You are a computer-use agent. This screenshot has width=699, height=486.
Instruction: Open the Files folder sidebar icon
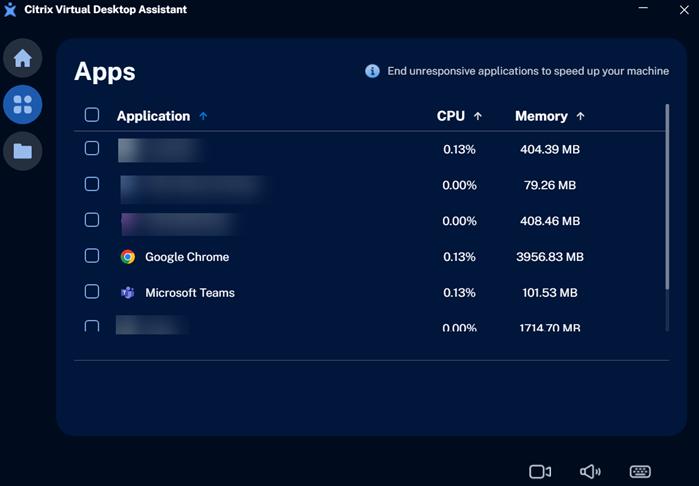[23, 151]
